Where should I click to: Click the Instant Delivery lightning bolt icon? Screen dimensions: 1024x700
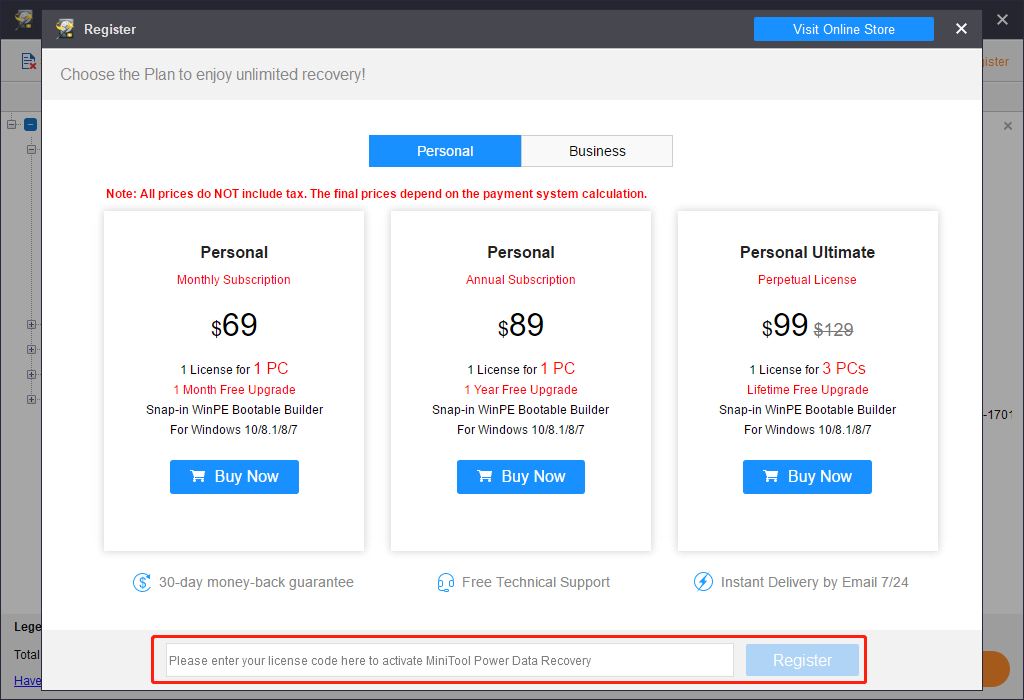pos(701,582)
